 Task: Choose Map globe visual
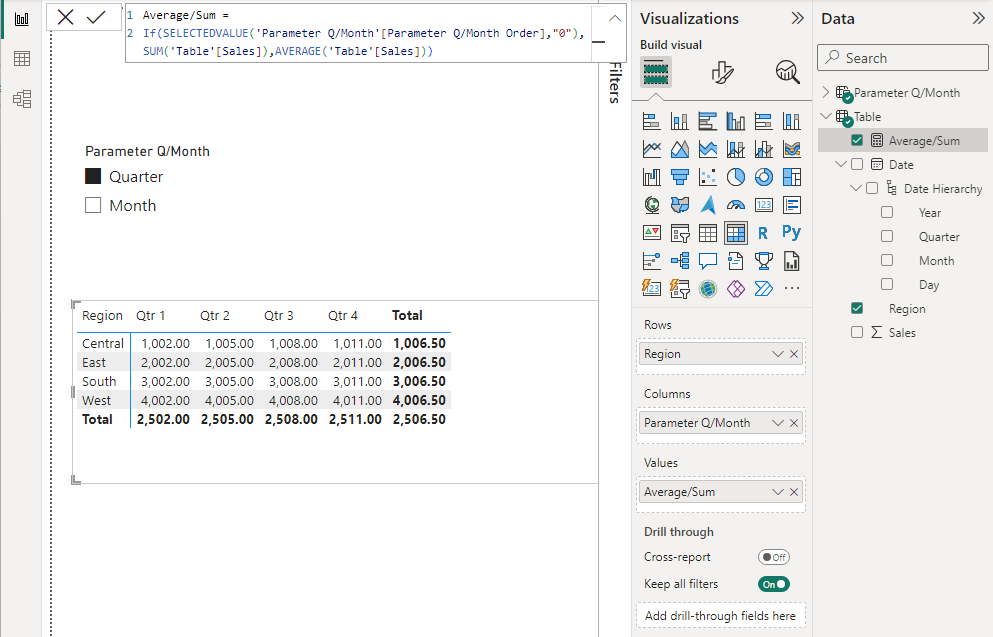pos(652,205)
